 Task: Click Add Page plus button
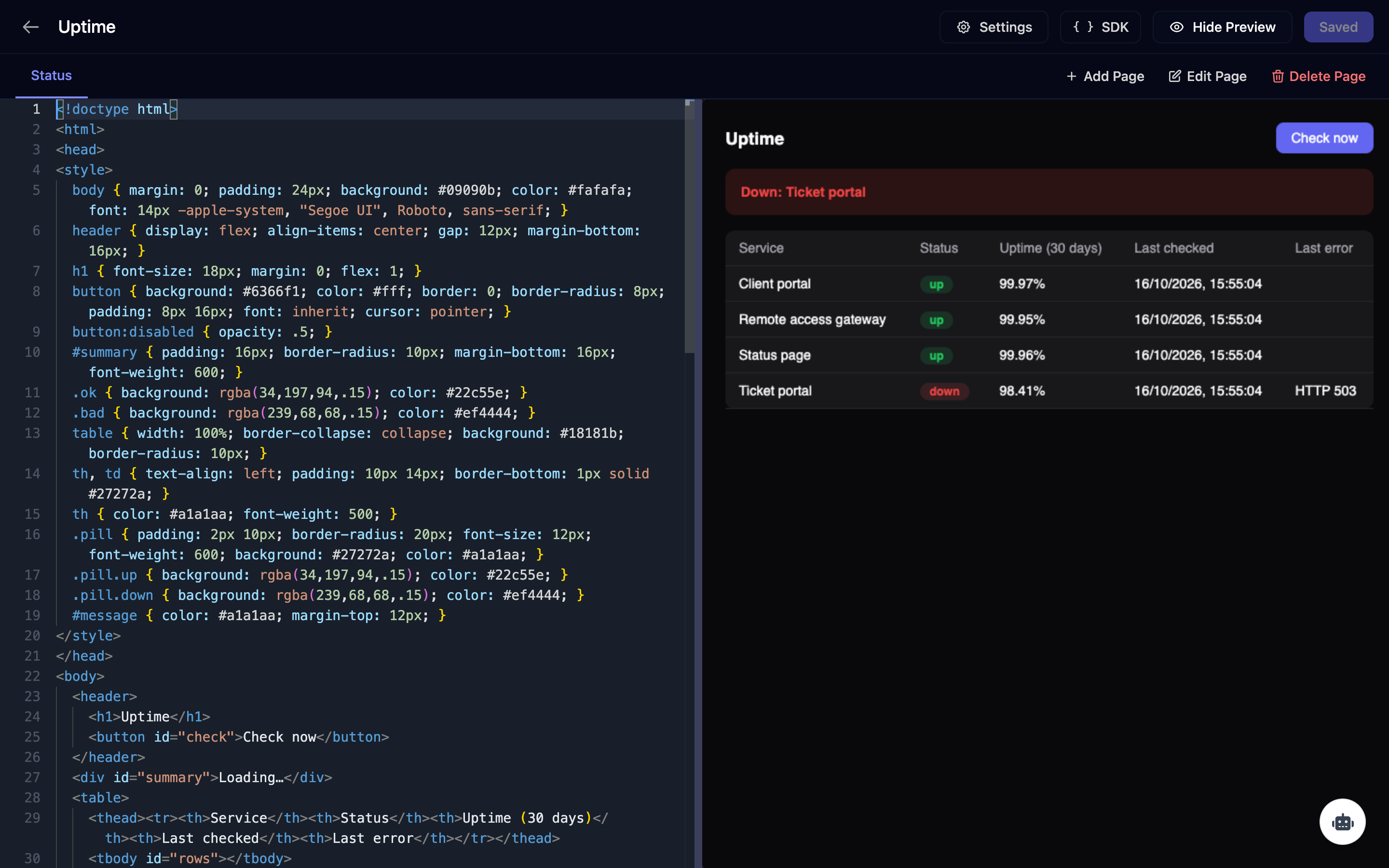click(x=1105, y=76)
